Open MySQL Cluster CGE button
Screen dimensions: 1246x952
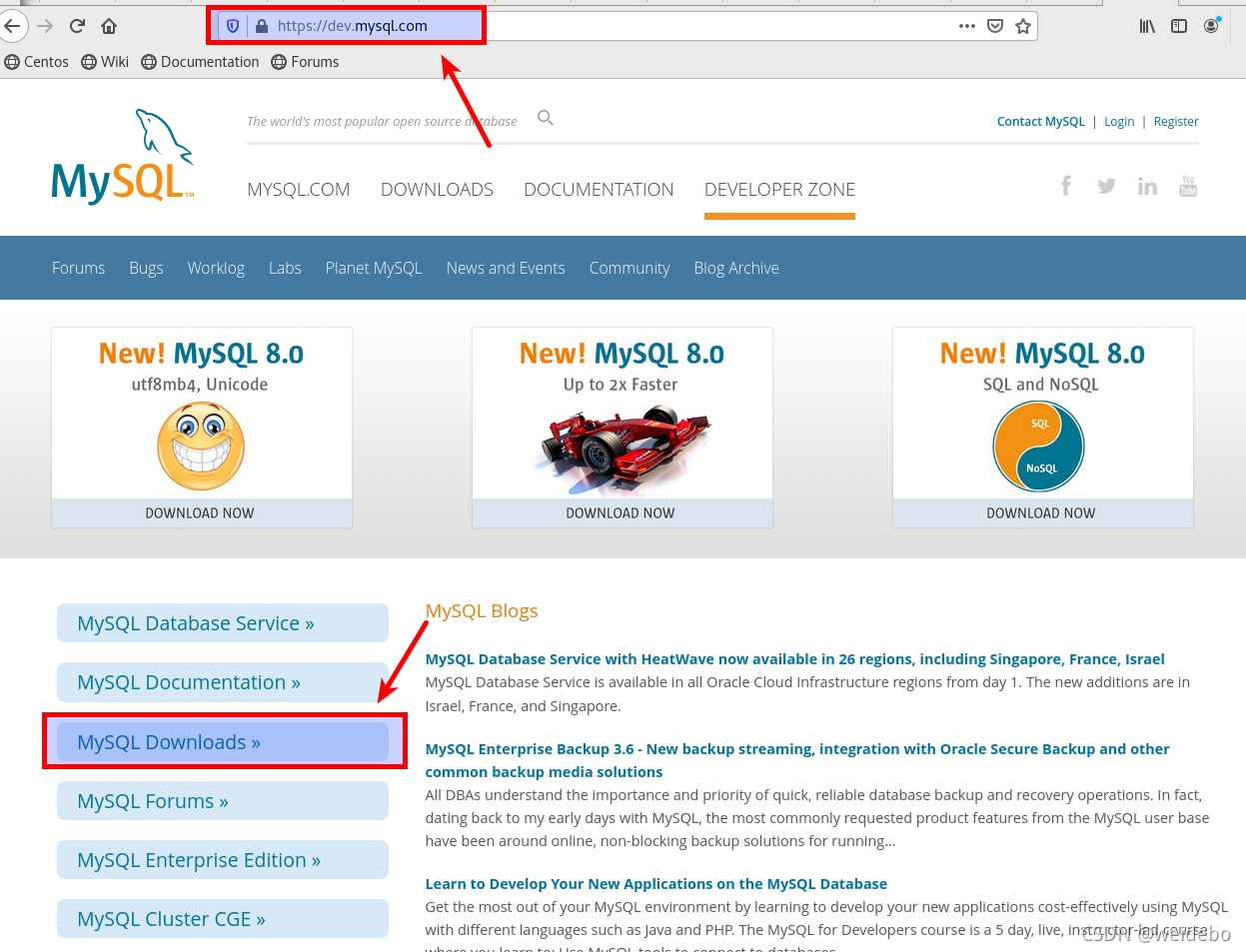(x=223, y=919)
